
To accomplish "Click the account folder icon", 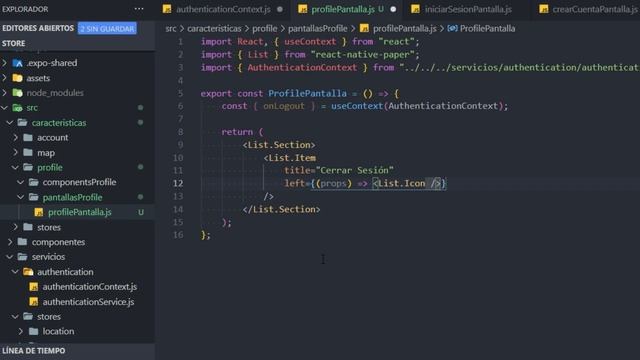I will (28, 138).
